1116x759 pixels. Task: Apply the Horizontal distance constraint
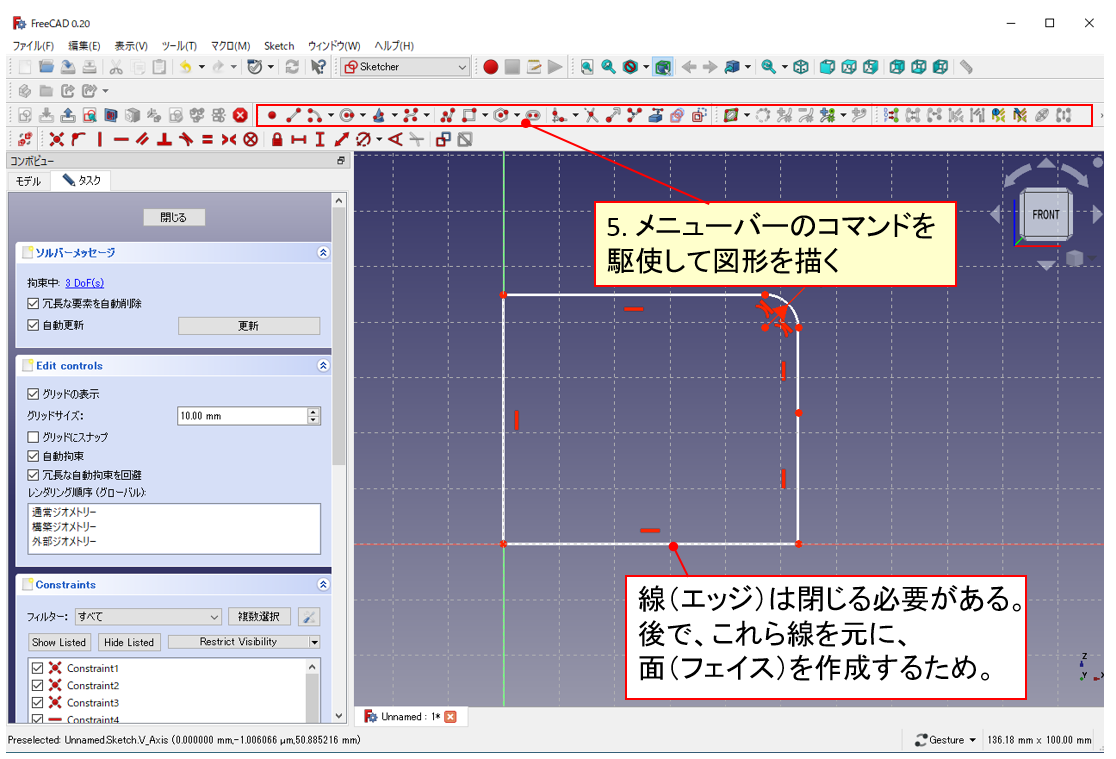click(x=298, y=140)
